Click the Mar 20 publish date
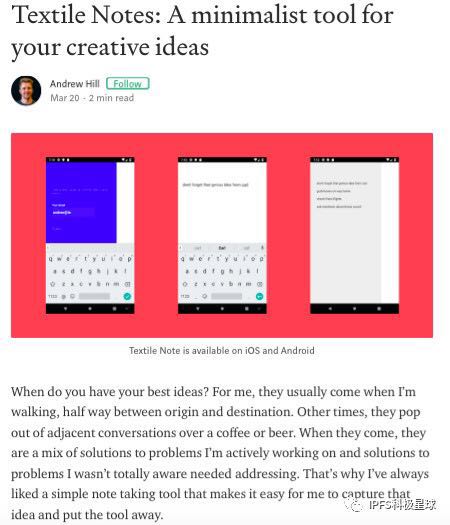The height and width of the screenshot is (525, 450). (x=65, y=98)
